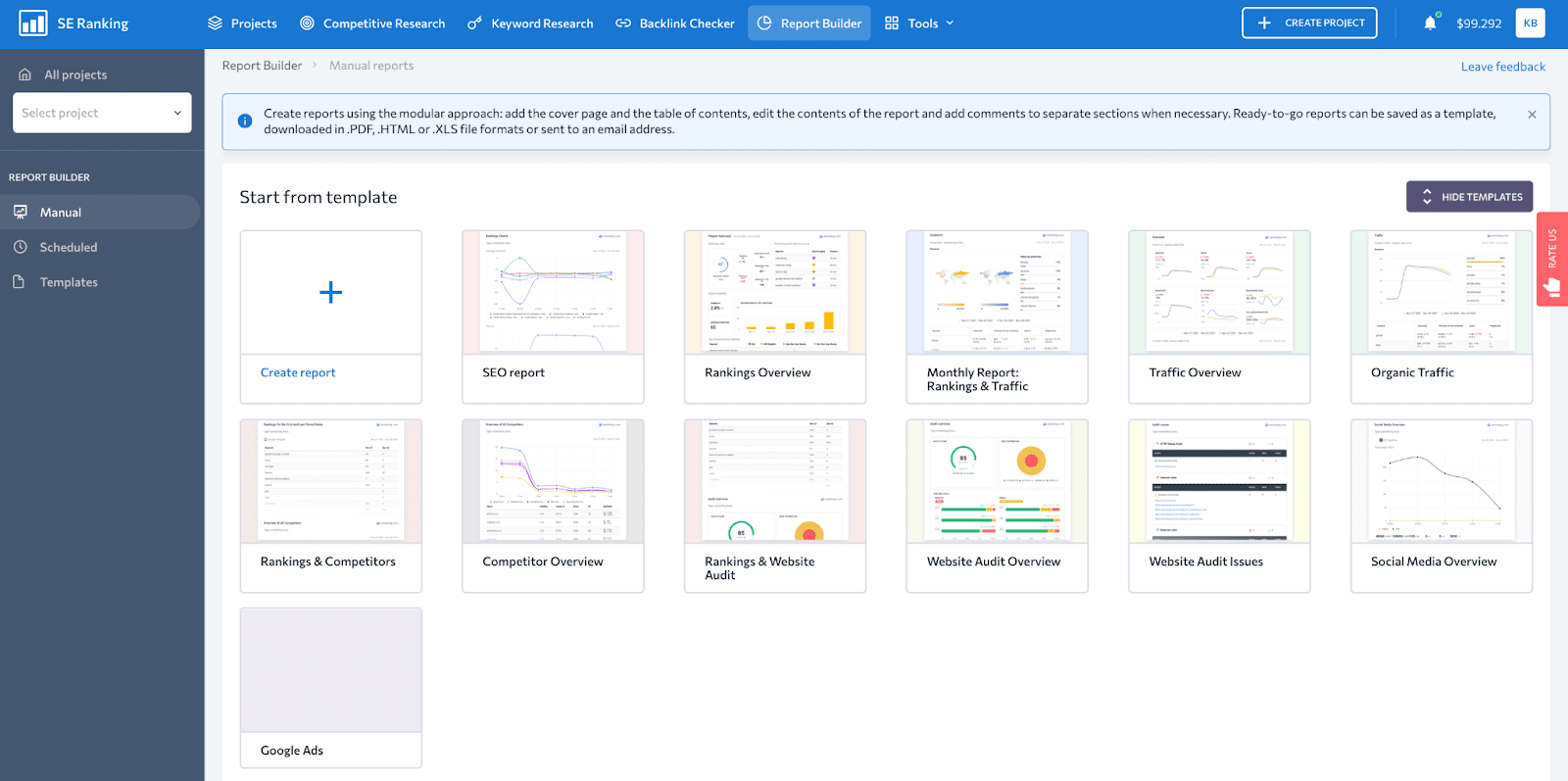Open the Competitor Overview template thumbnail
Screen dimensions: 1568x781
[553, 481]
